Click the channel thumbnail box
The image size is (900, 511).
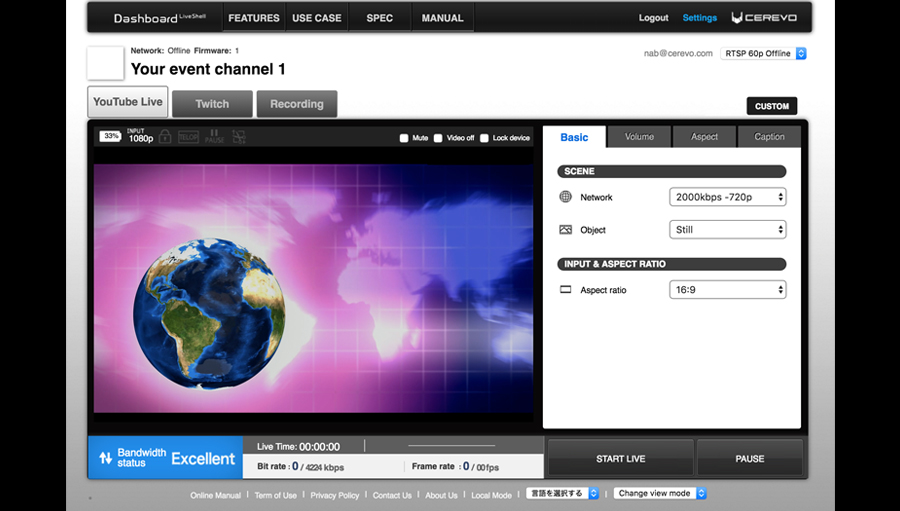pos(105,63)
